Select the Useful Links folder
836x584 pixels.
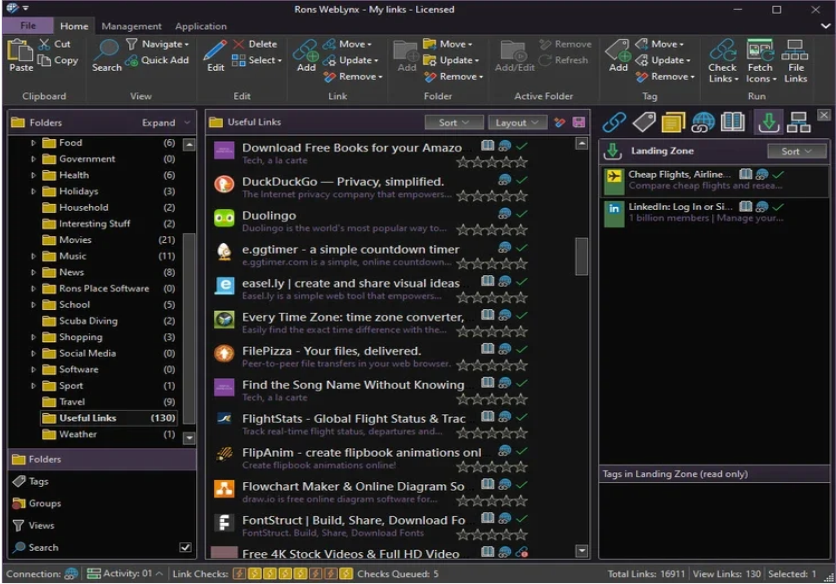point(109,418)
